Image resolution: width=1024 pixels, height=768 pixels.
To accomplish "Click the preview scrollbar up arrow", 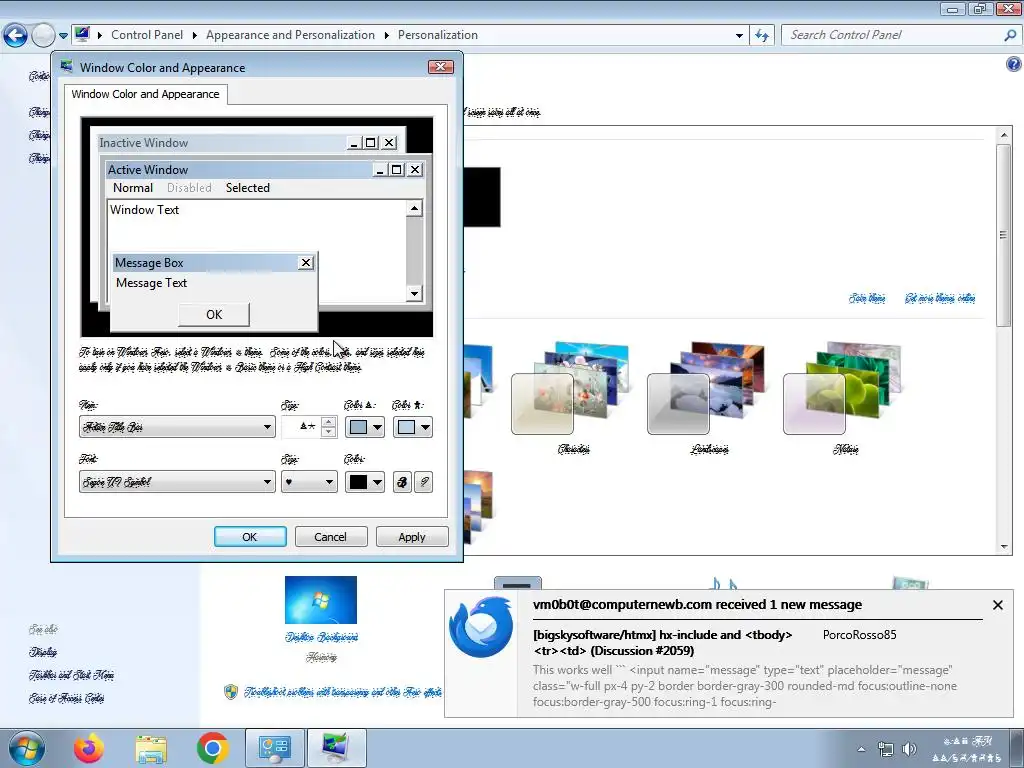I will (414, 208).
